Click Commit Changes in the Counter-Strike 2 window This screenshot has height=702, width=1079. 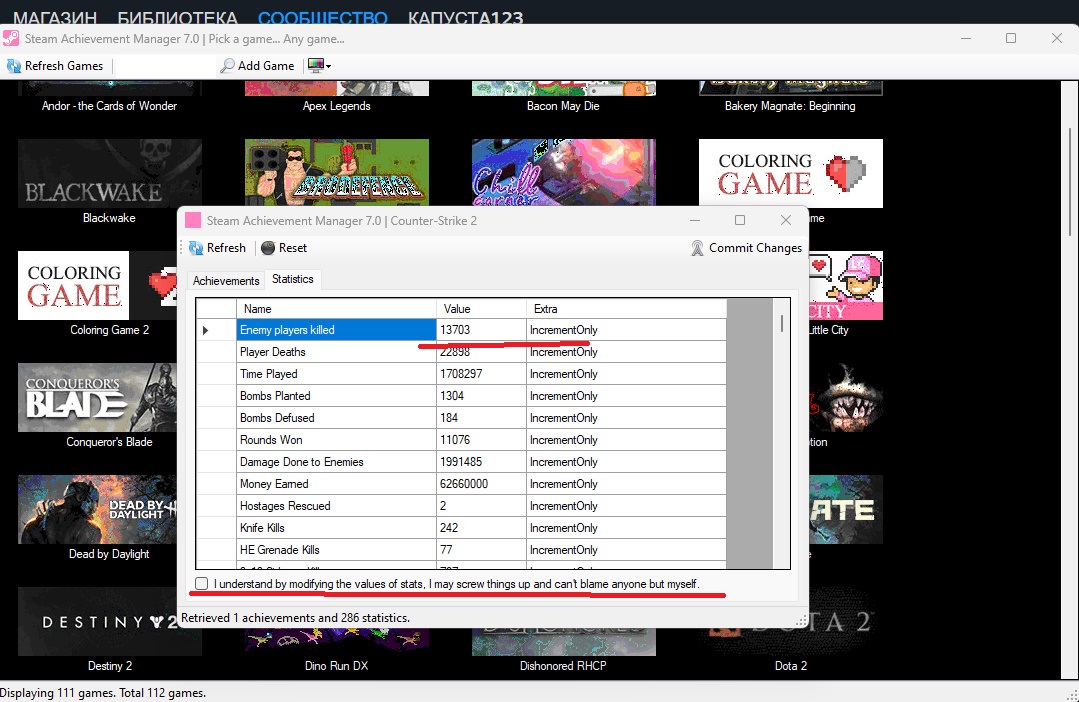[x=747, y=248]
